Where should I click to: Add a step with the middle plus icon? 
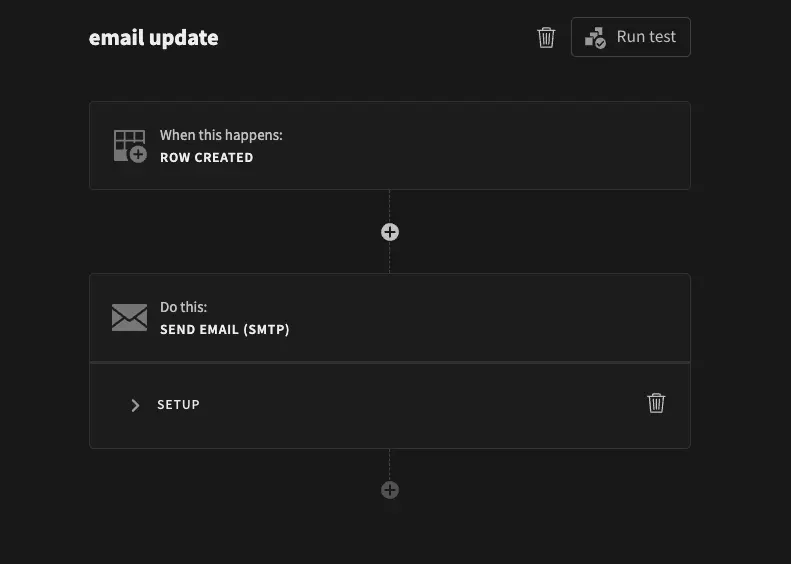pos(390,232)
